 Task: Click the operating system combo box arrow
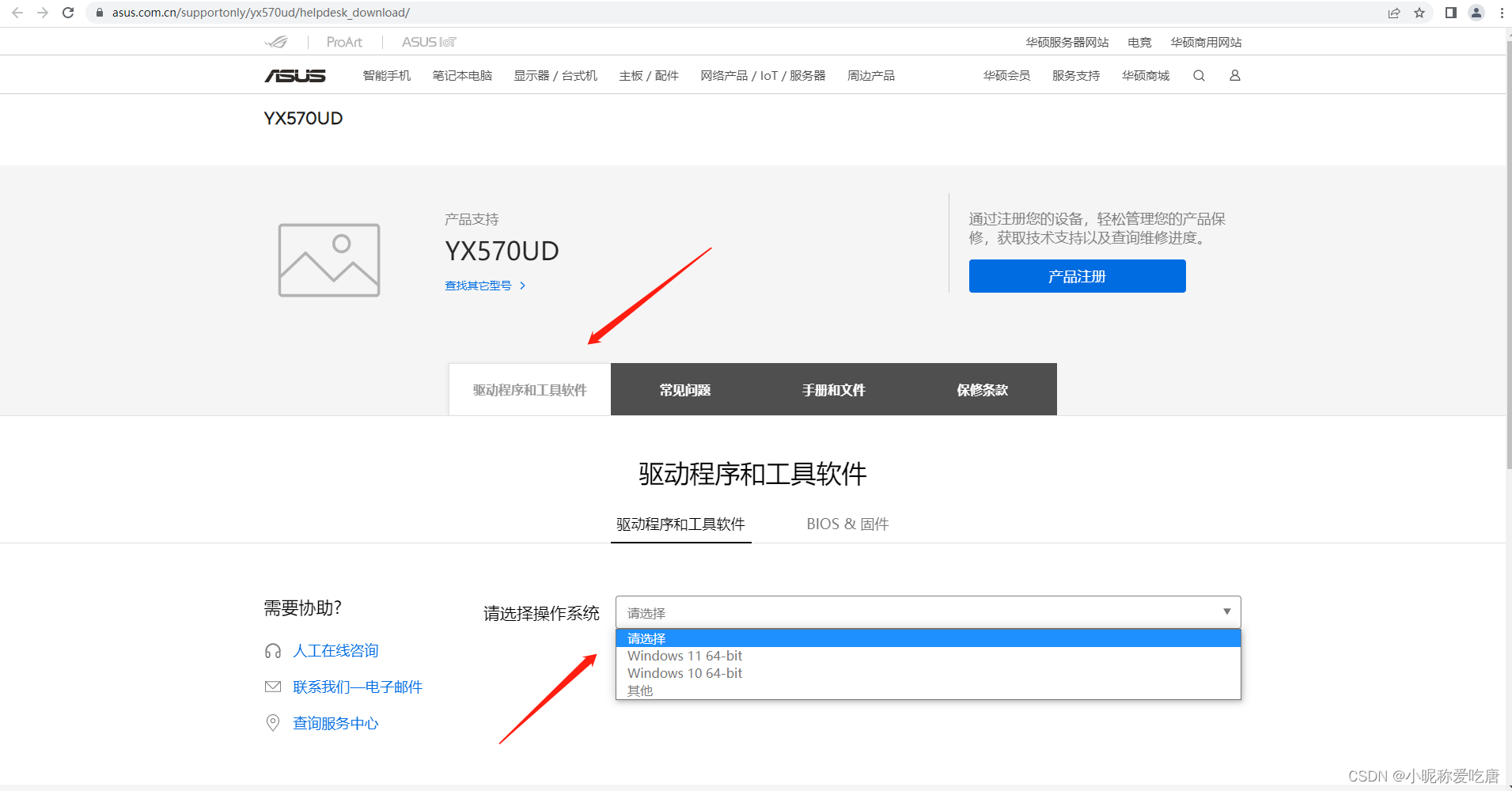tap(1226, 611)
